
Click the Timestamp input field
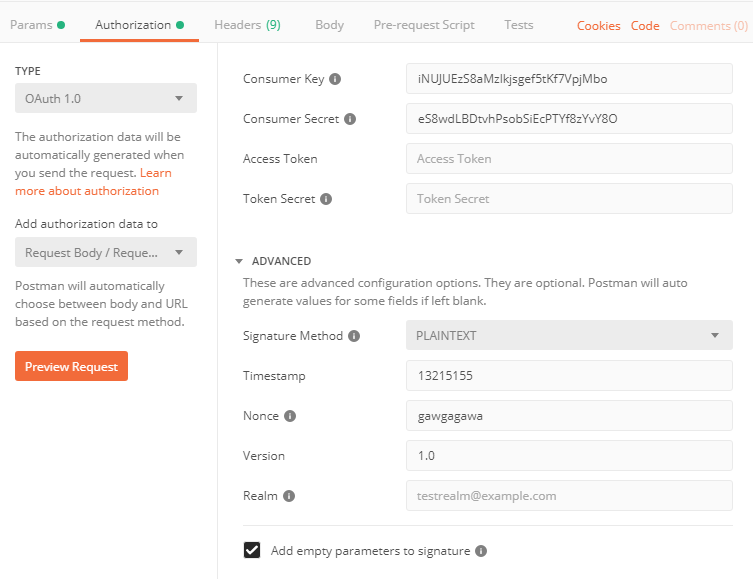(x=569, y=375)
